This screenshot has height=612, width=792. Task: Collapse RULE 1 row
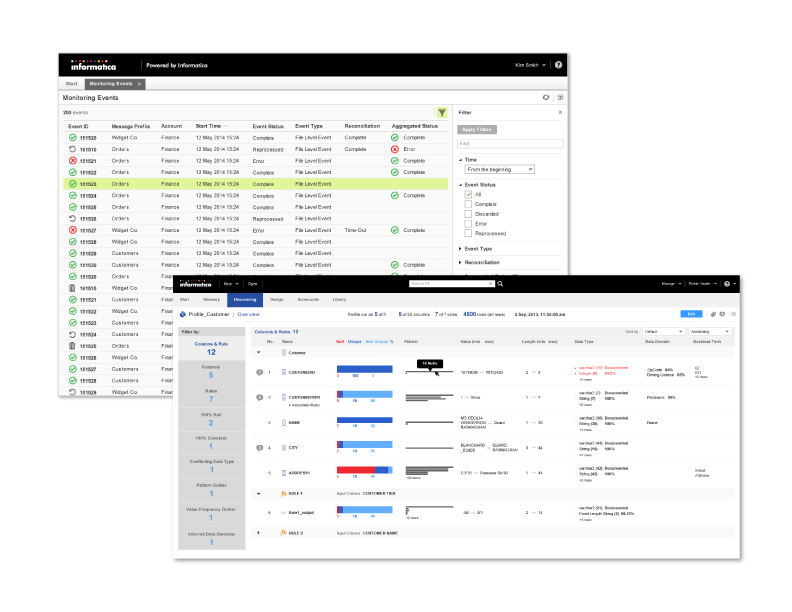point(259,493)
